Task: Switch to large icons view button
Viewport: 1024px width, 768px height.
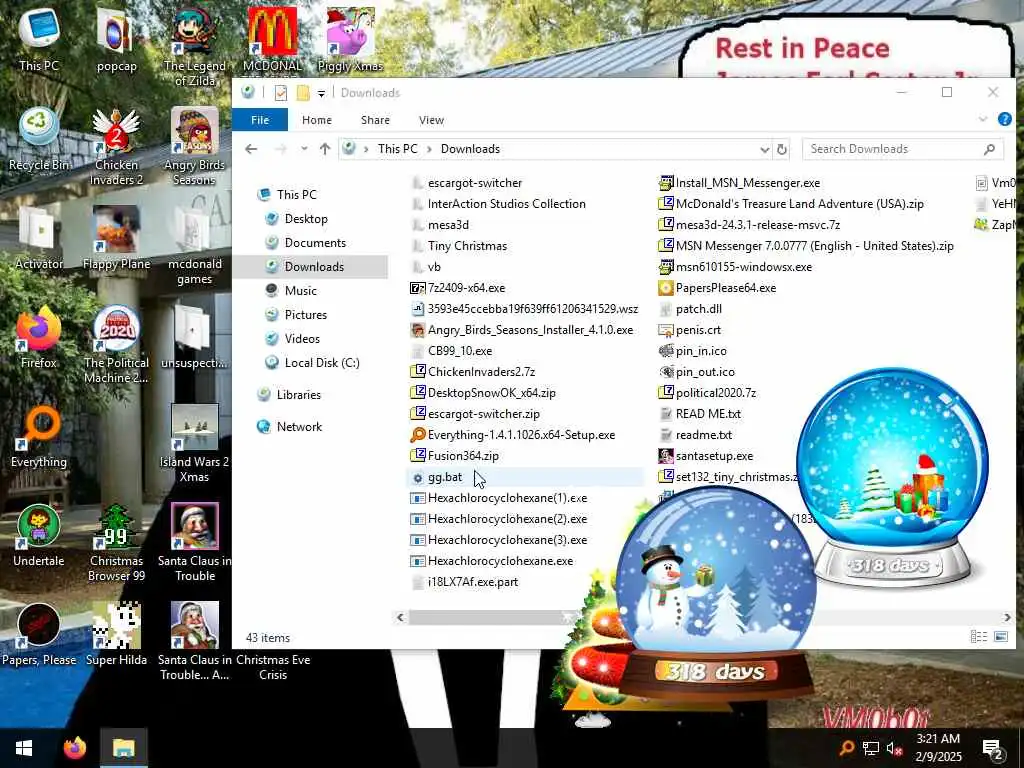Action: 1000,637
